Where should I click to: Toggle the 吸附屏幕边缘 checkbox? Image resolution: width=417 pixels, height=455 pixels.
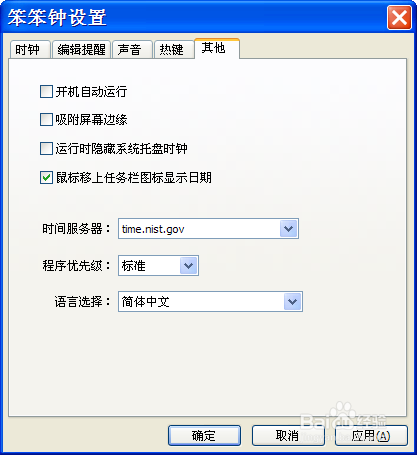click(x=46, y=119)
